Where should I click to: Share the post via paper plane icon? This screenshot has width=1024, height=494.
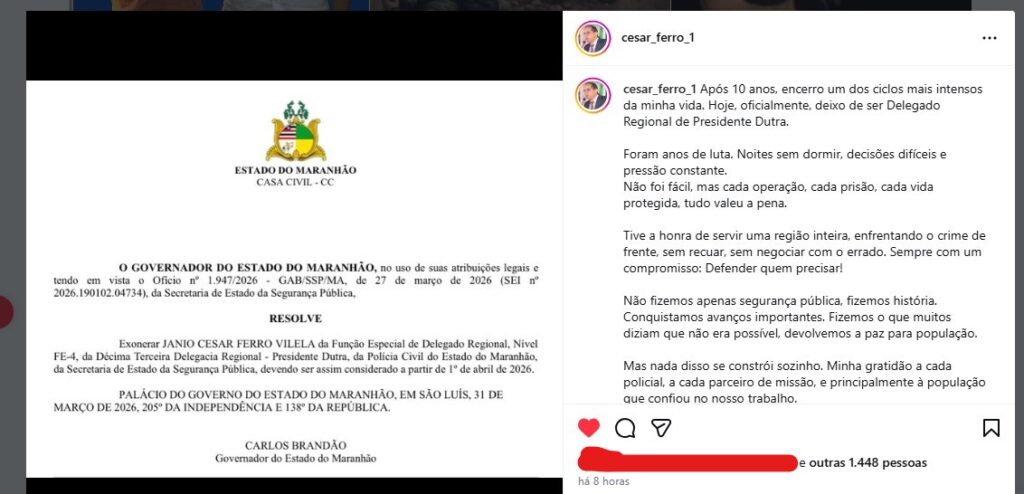pos(662,428)
